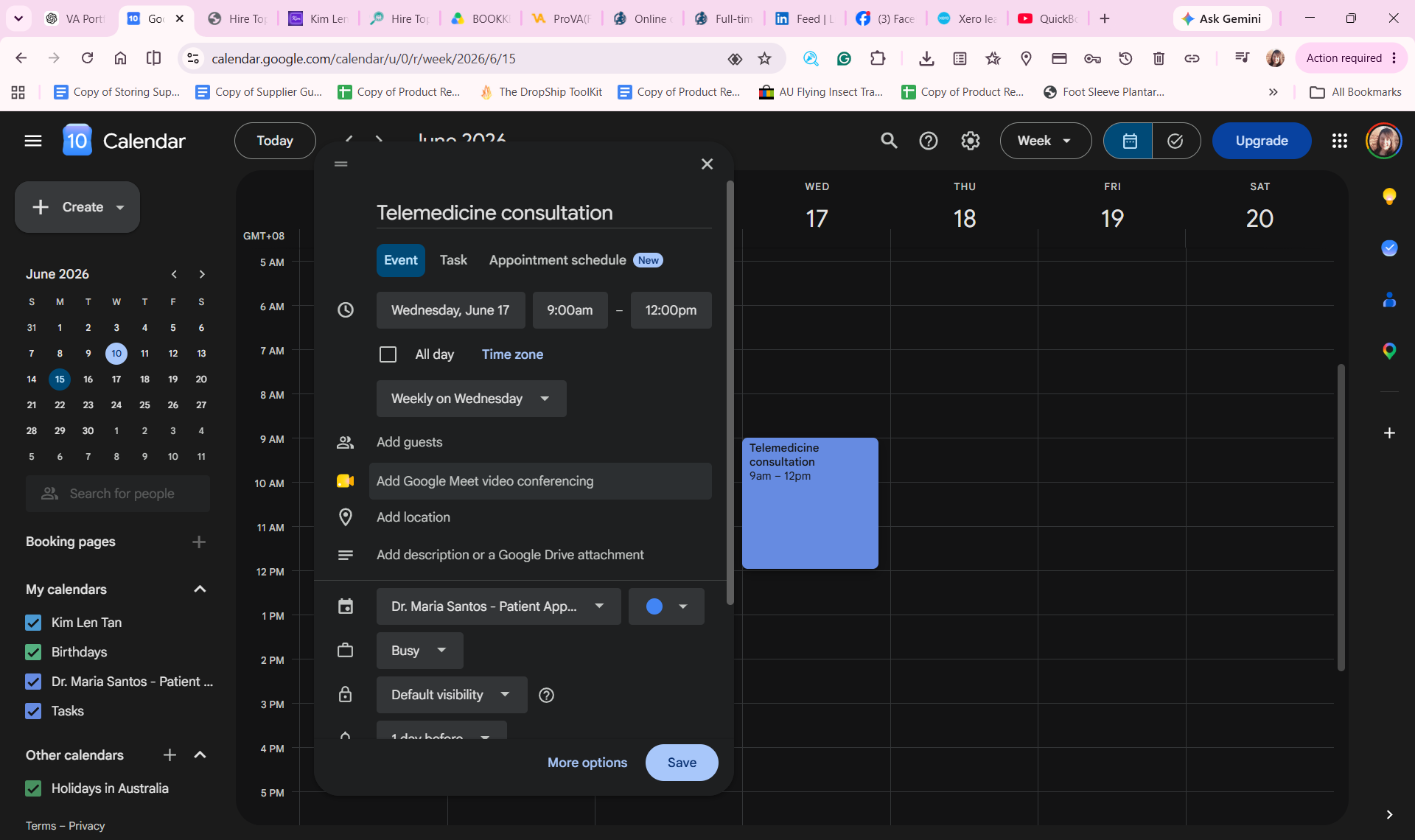This screenshot has height=840, width=1415.
Task: Open Google Keep side panel icon
Action: 1389,196
